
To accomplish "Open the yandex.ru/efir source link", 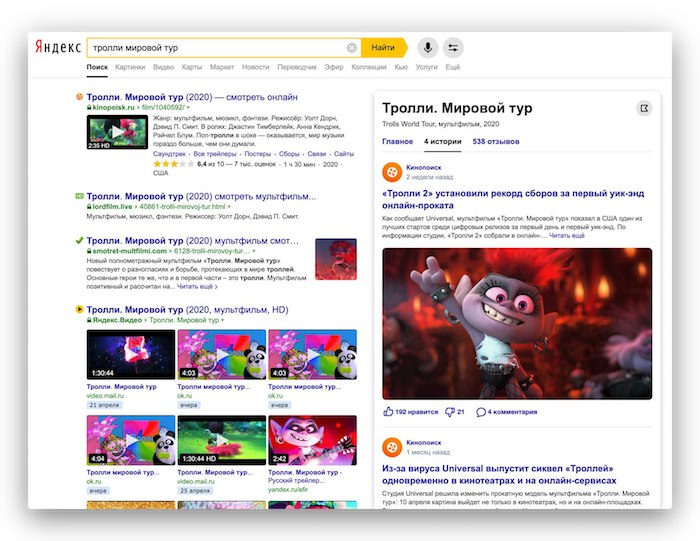I will [x=288, y=489].
